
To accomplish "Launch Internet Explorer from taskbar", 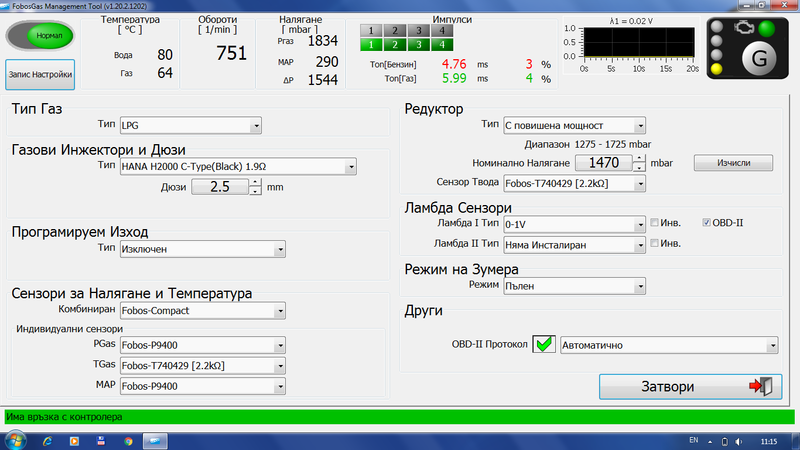I will pyautogui.click(x=47, y=441).
